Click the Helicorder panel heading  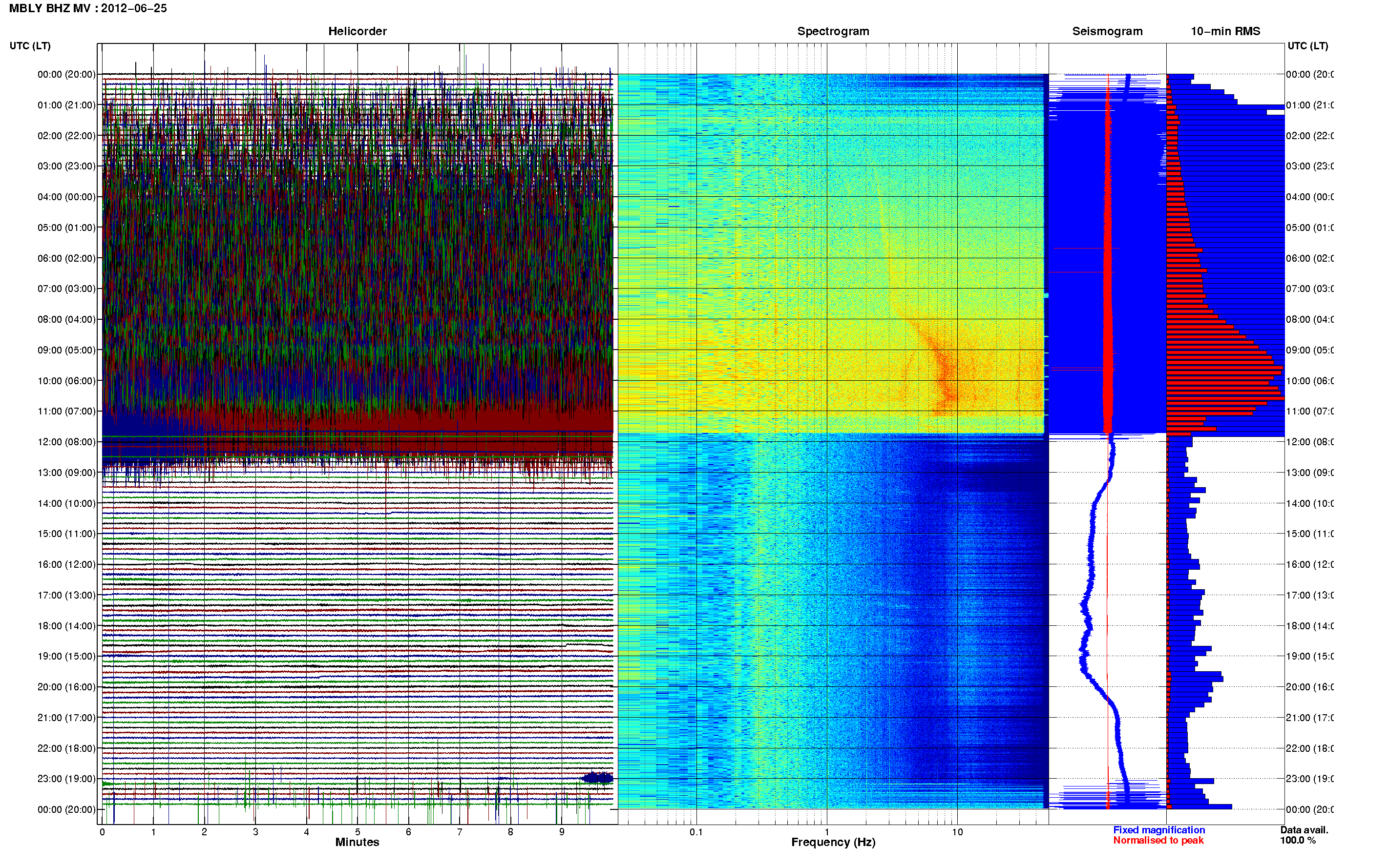[x=357, y=32]
